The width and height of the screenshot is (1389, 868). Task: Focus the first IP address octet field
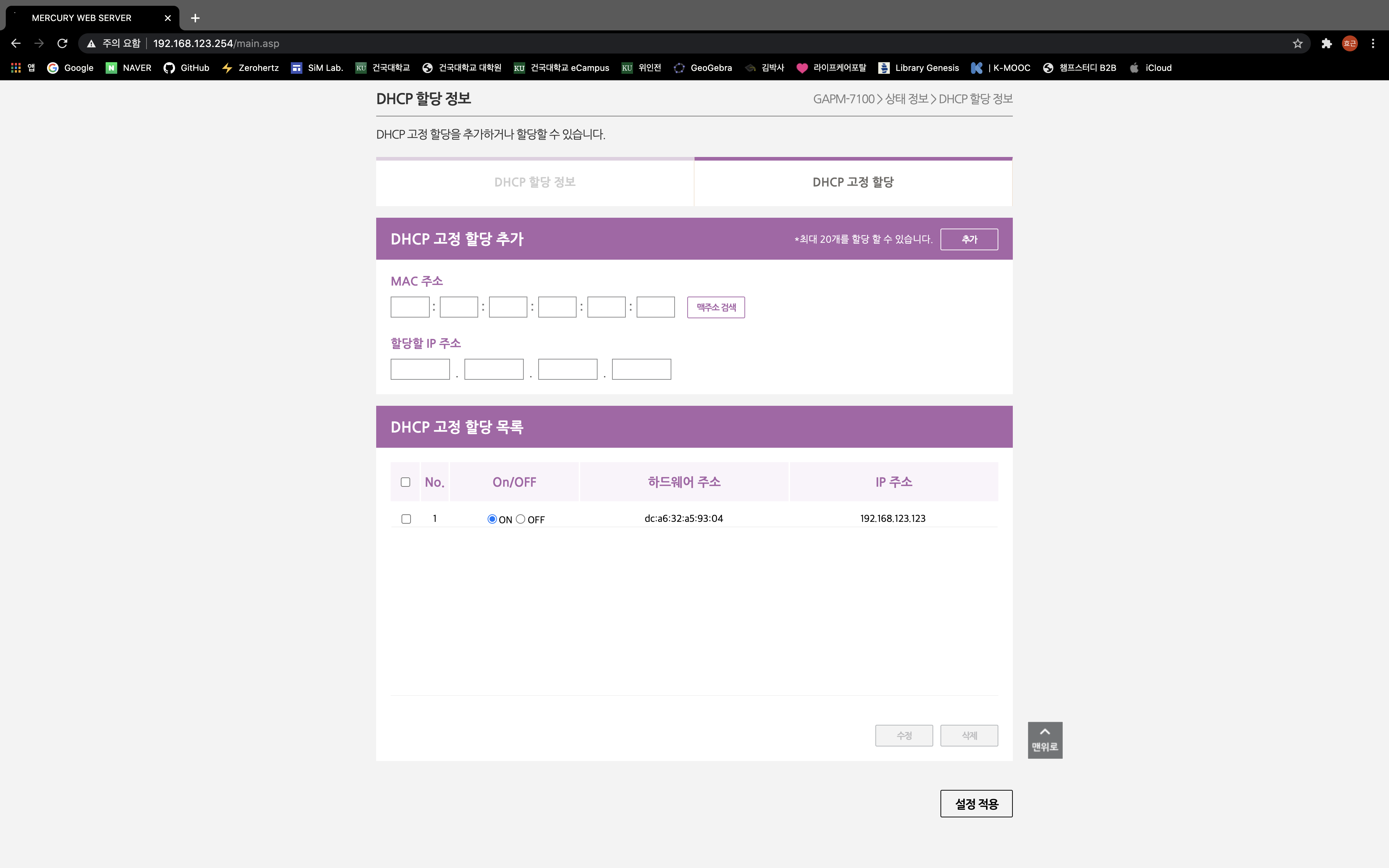tap(420, 369)
